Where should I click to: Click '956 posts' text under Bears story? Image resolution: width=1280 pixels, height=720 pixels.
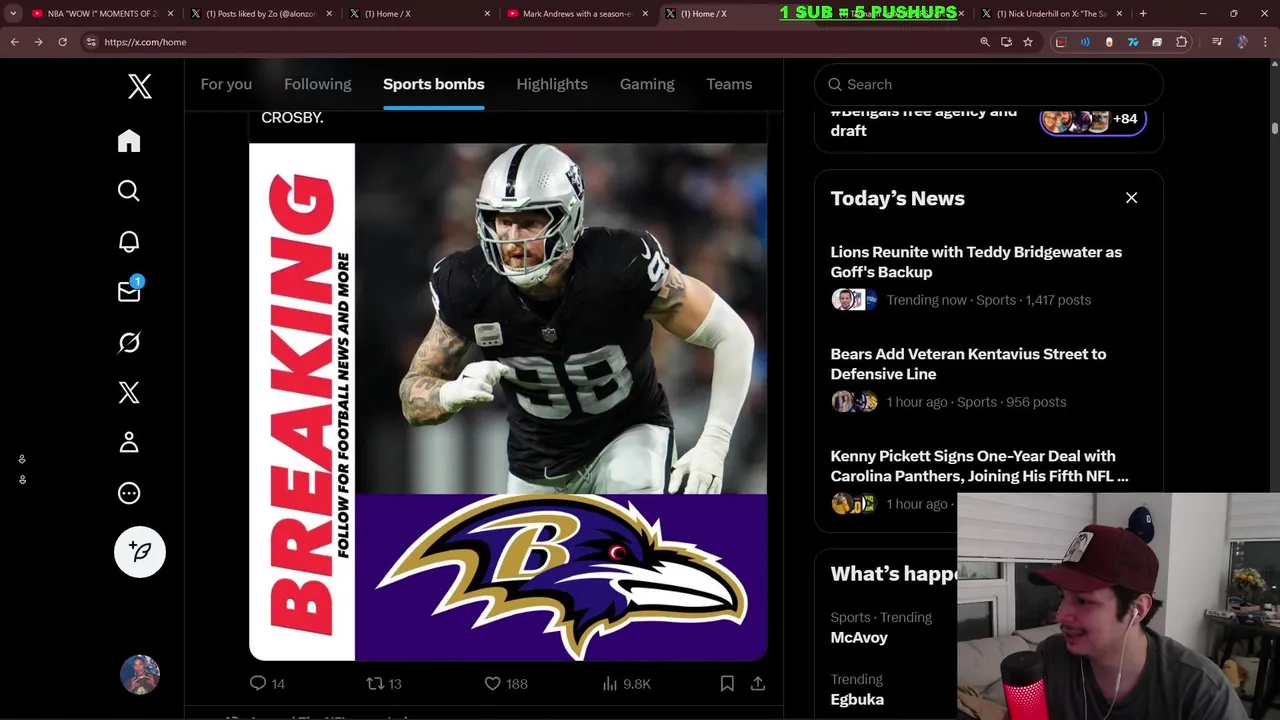point(1036,402)
